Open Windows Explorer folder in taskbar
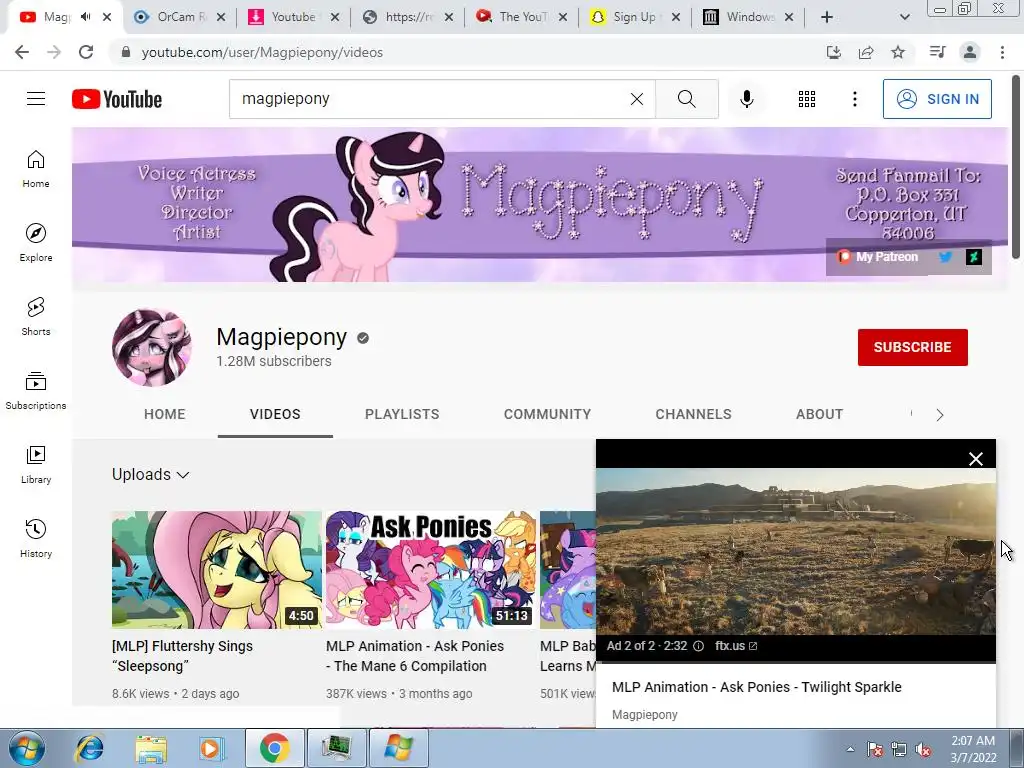This screenshot has height=768, width=1024. click(151, 748)
